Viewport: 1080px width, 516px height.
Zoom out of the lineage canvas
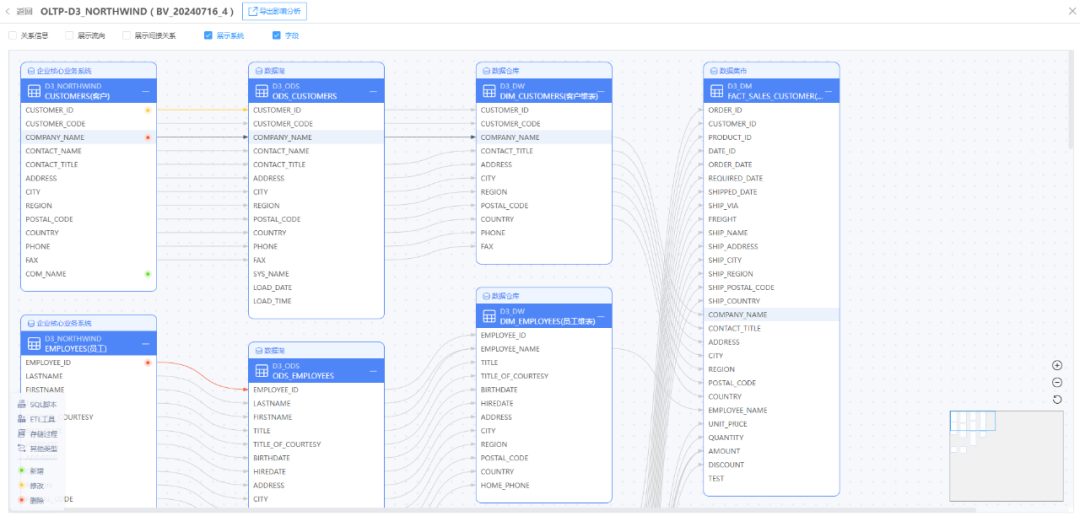[x=1057, y=383]
